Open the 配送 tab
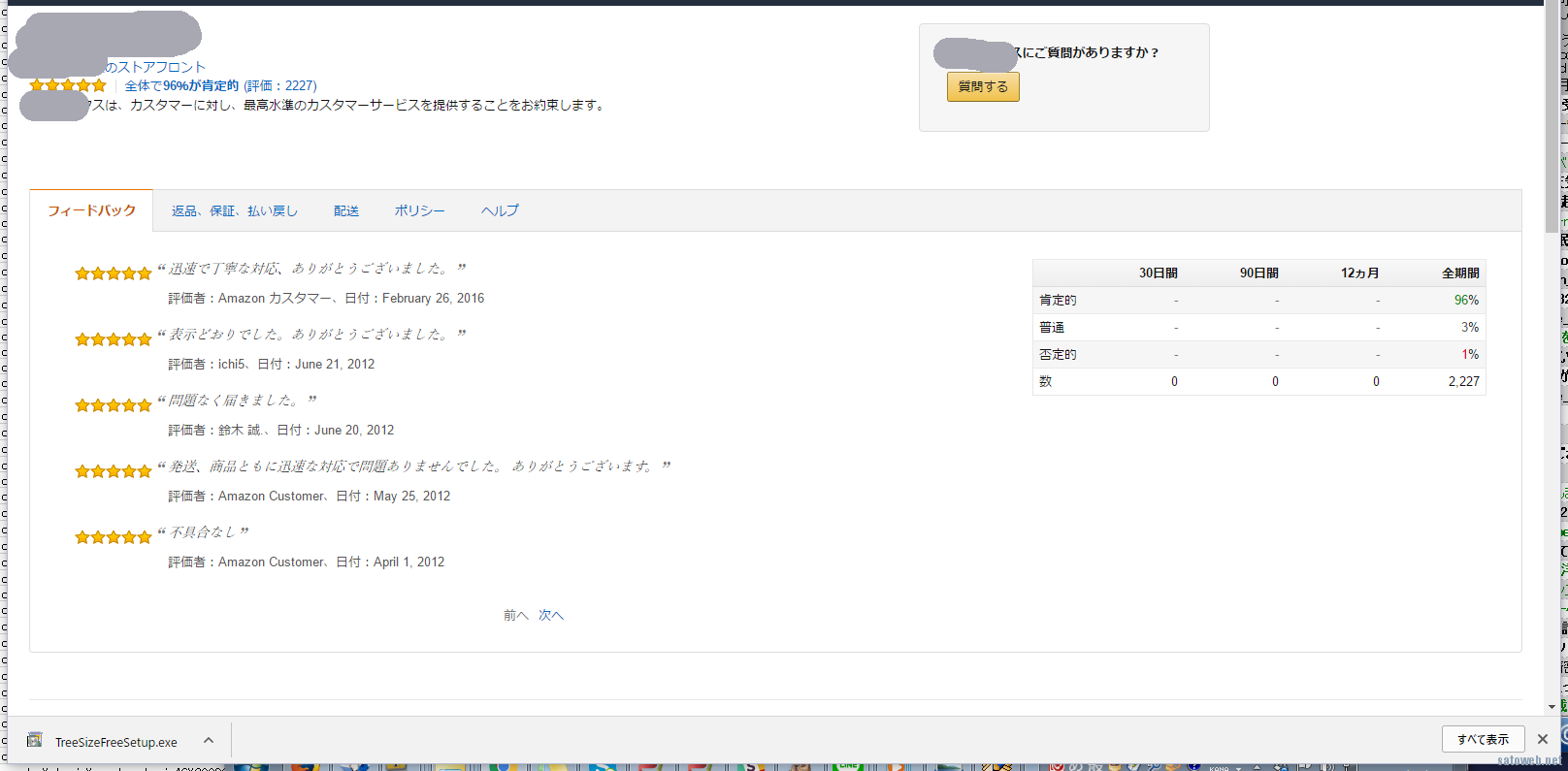Image resolution: width=1568 pixels, height=771 pixels. tap(346, 210)
